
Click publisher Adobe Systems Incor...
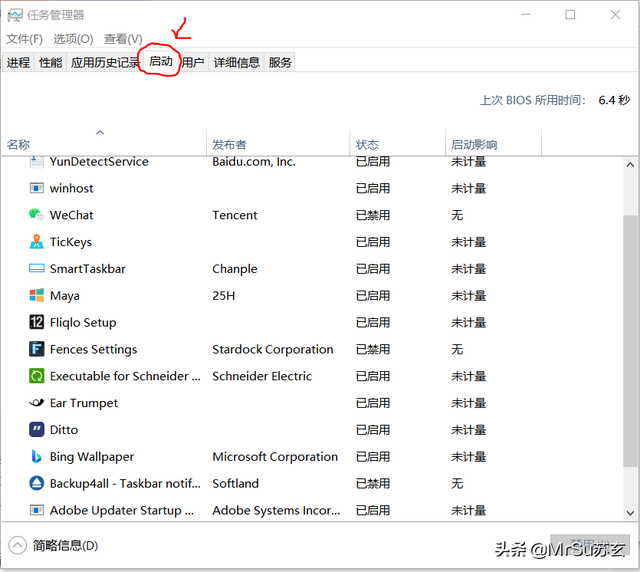pyautogui.click(x=276, y=510)
